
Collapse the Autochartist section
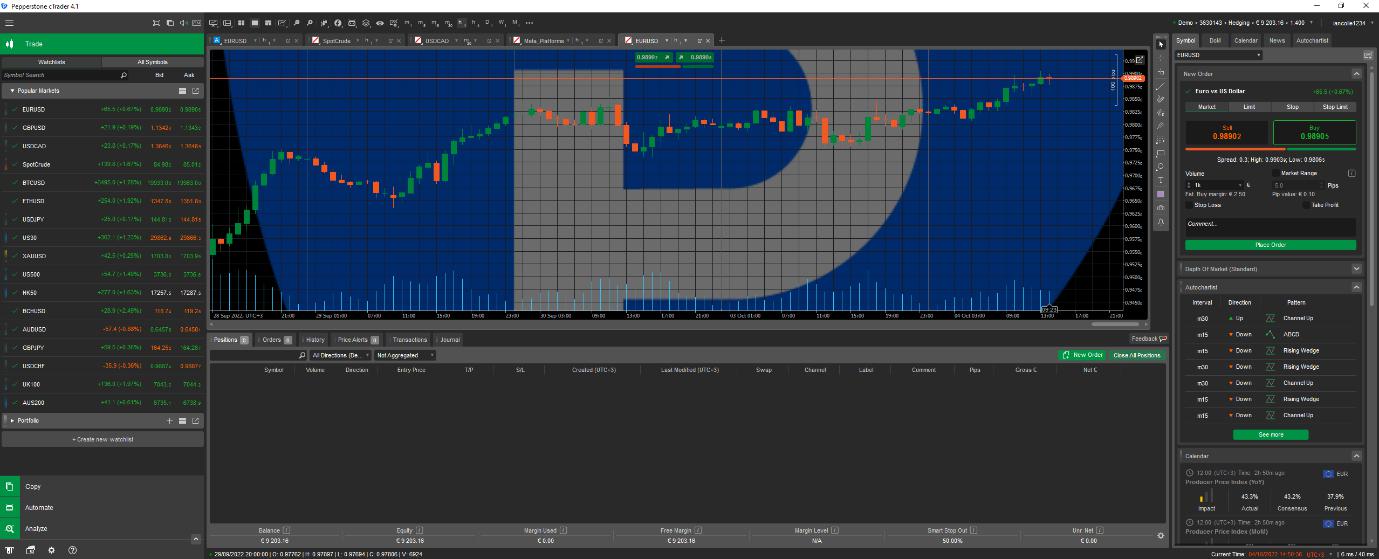click(x=1356, y=287)
